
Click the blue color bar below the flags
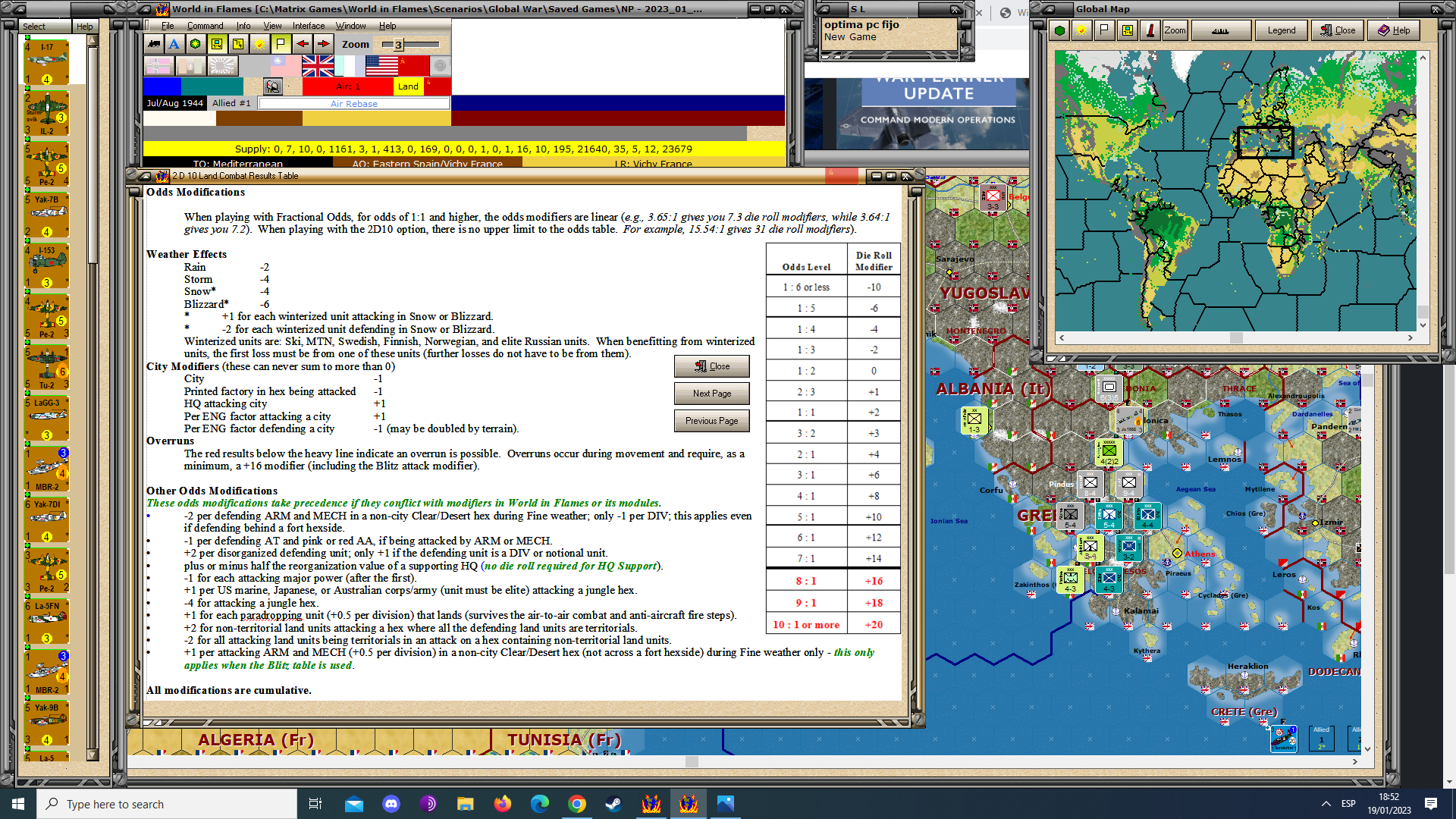(x=162, y=86)
